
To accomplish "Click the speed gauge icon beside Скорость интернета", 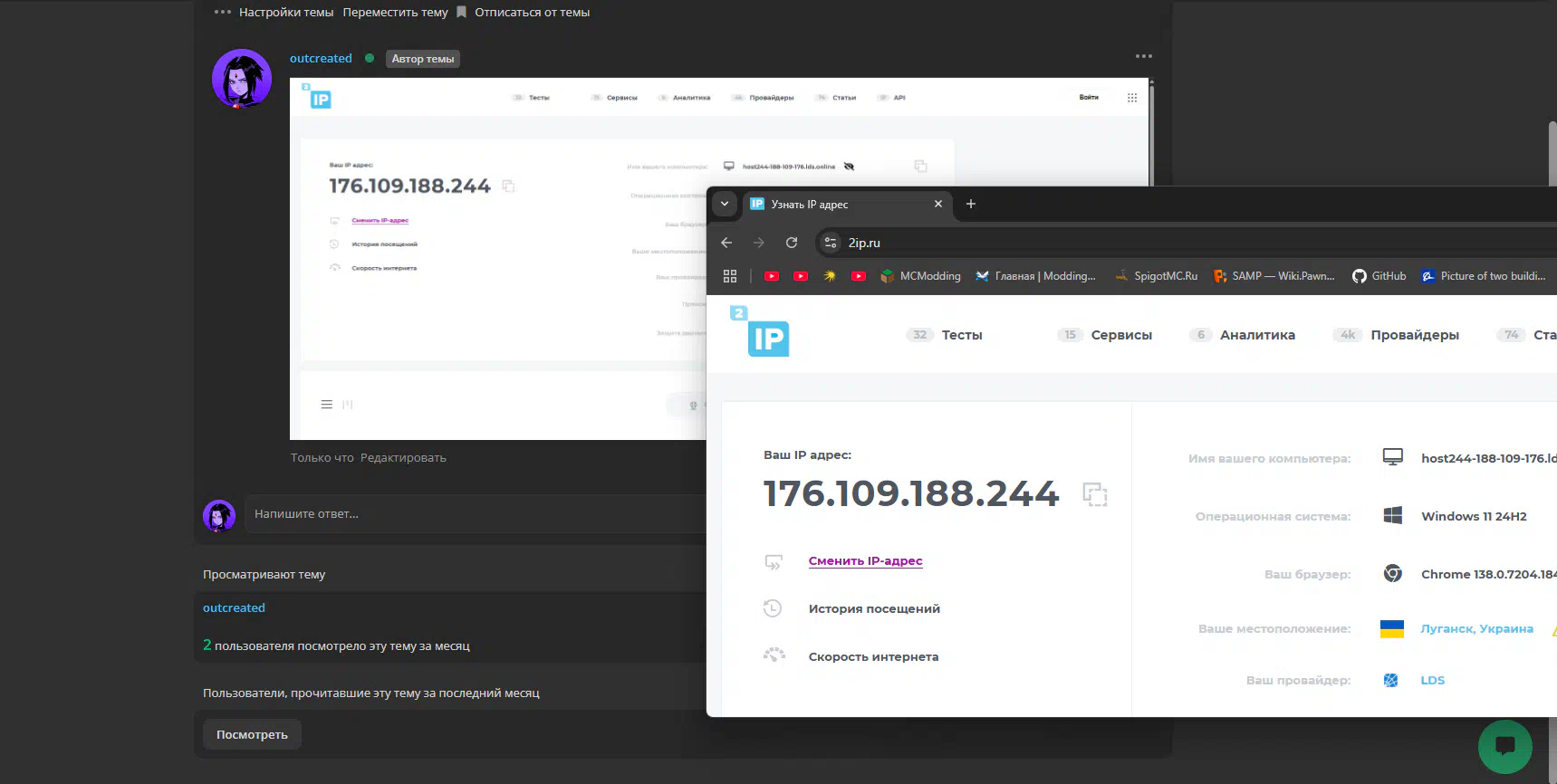I will click(774, 655).
